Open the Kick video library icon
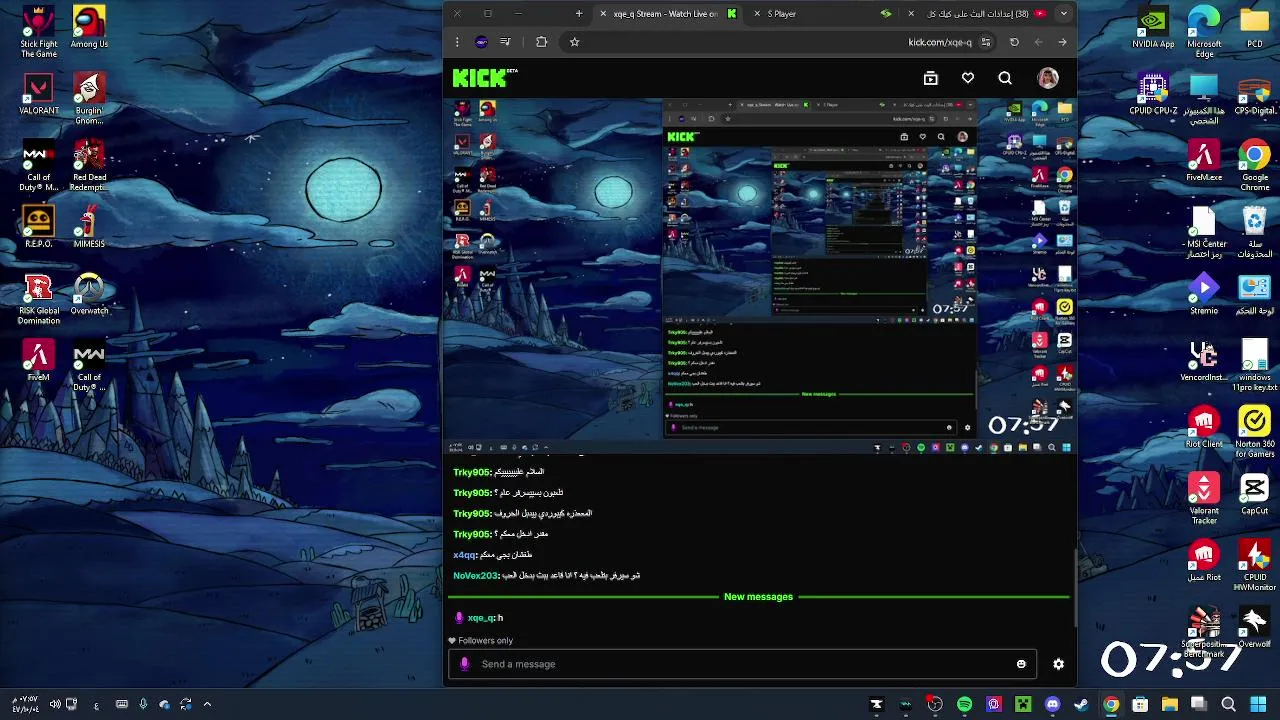Image resolution: width=1280 pixels, height=720 pixels. click(x=931, y=78)
